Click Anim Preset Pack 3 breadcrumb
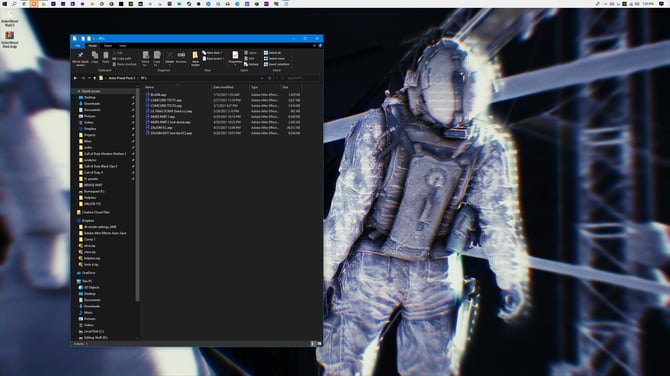The height and width of the screenshot is (376, 670). tap(122, 78)
